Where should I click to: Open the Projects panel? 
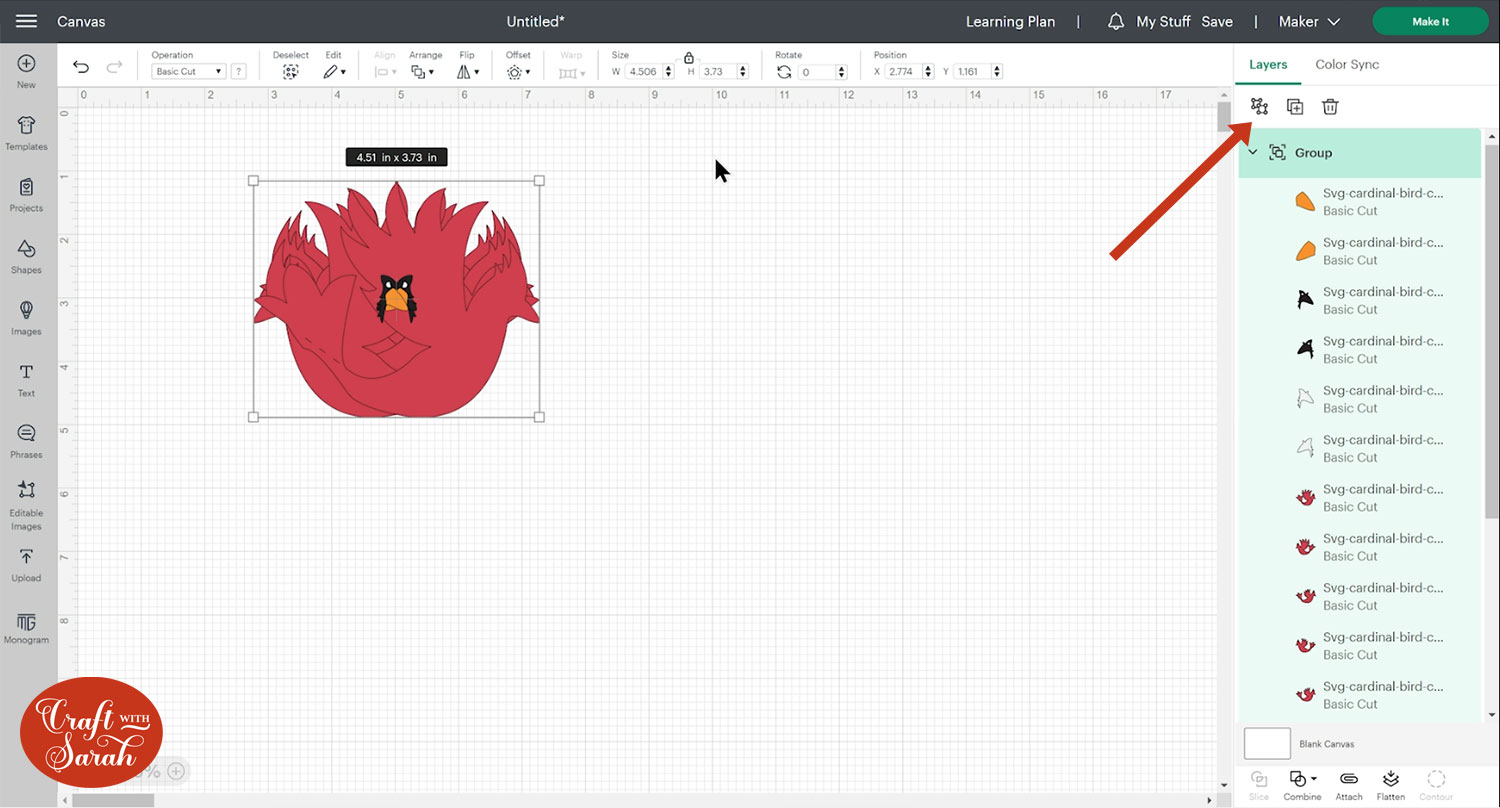[x=26, y=195]
